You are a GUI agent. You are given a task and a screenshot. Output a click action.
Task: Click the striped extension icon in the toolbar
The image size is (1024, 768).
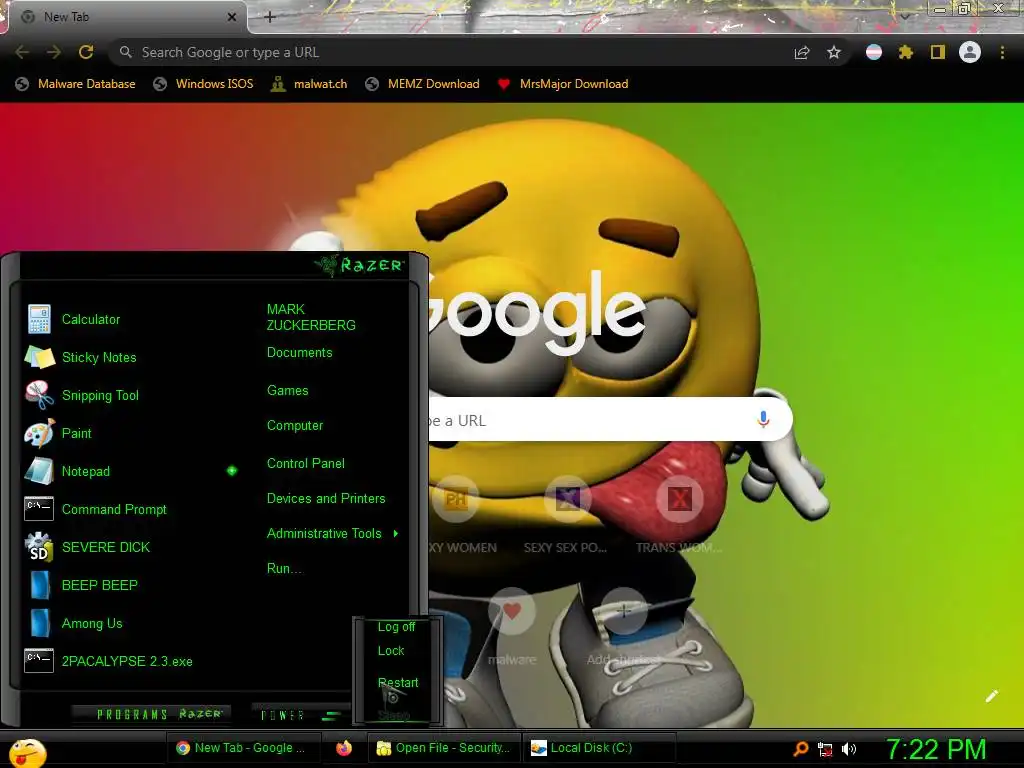click(874, 52)
